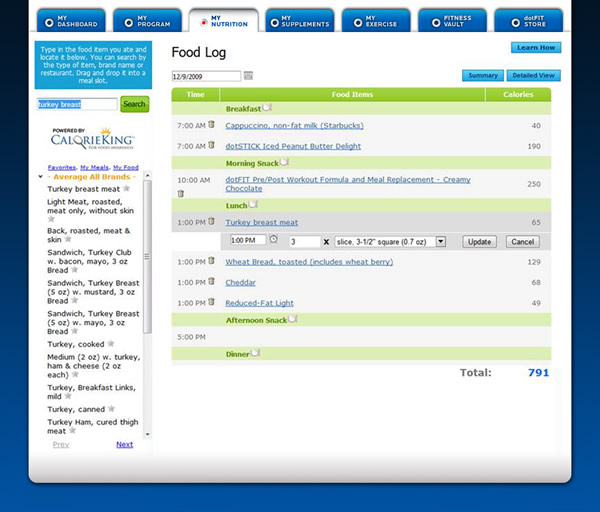The image size is (600, 512).
Task: Open the serving size dropdown showing slice
Action: click(390, 242)
